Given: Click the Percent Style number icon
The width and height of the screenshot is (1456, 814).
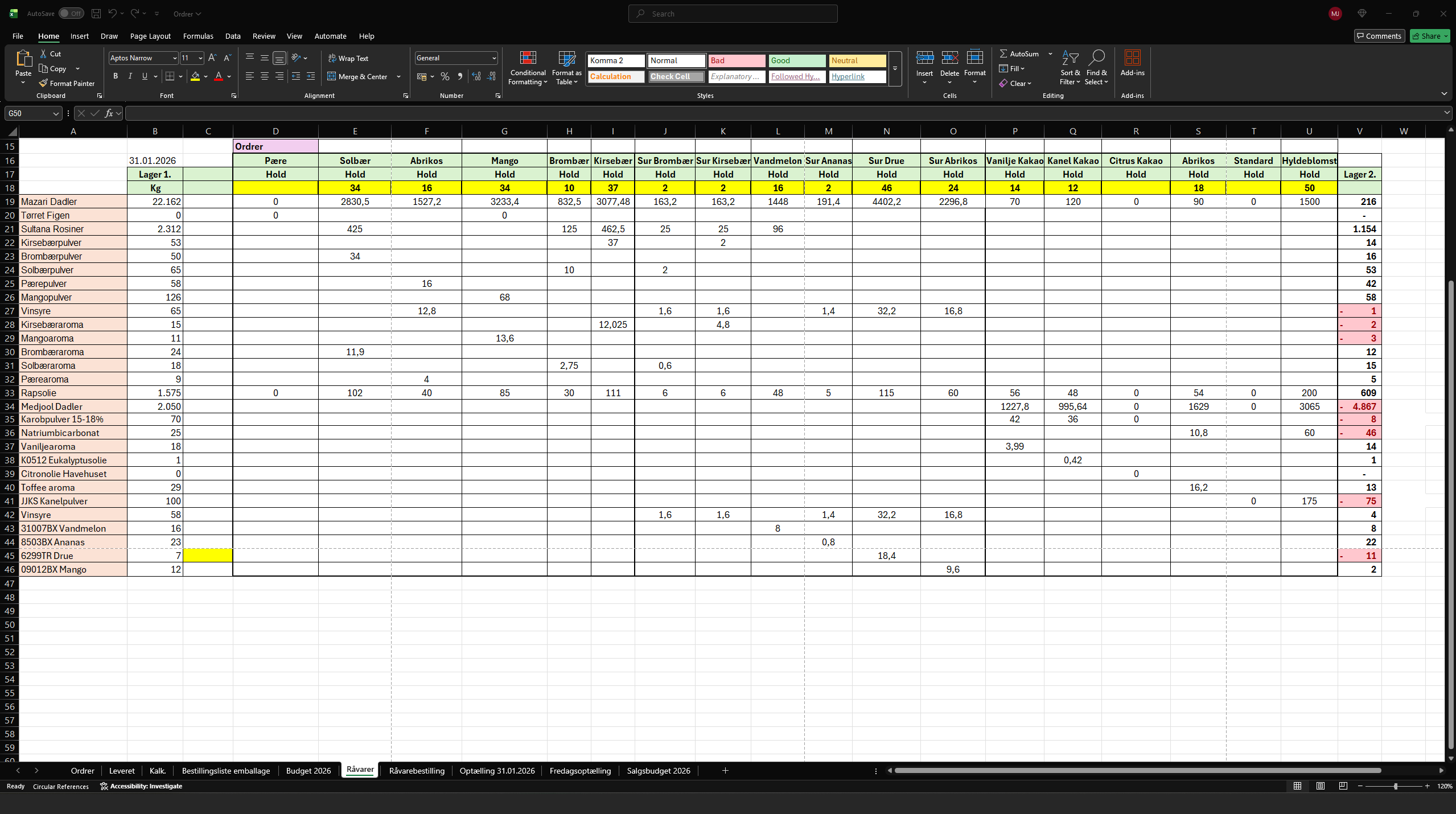Looking at the screenshot, I should click(x=445, y=76).
